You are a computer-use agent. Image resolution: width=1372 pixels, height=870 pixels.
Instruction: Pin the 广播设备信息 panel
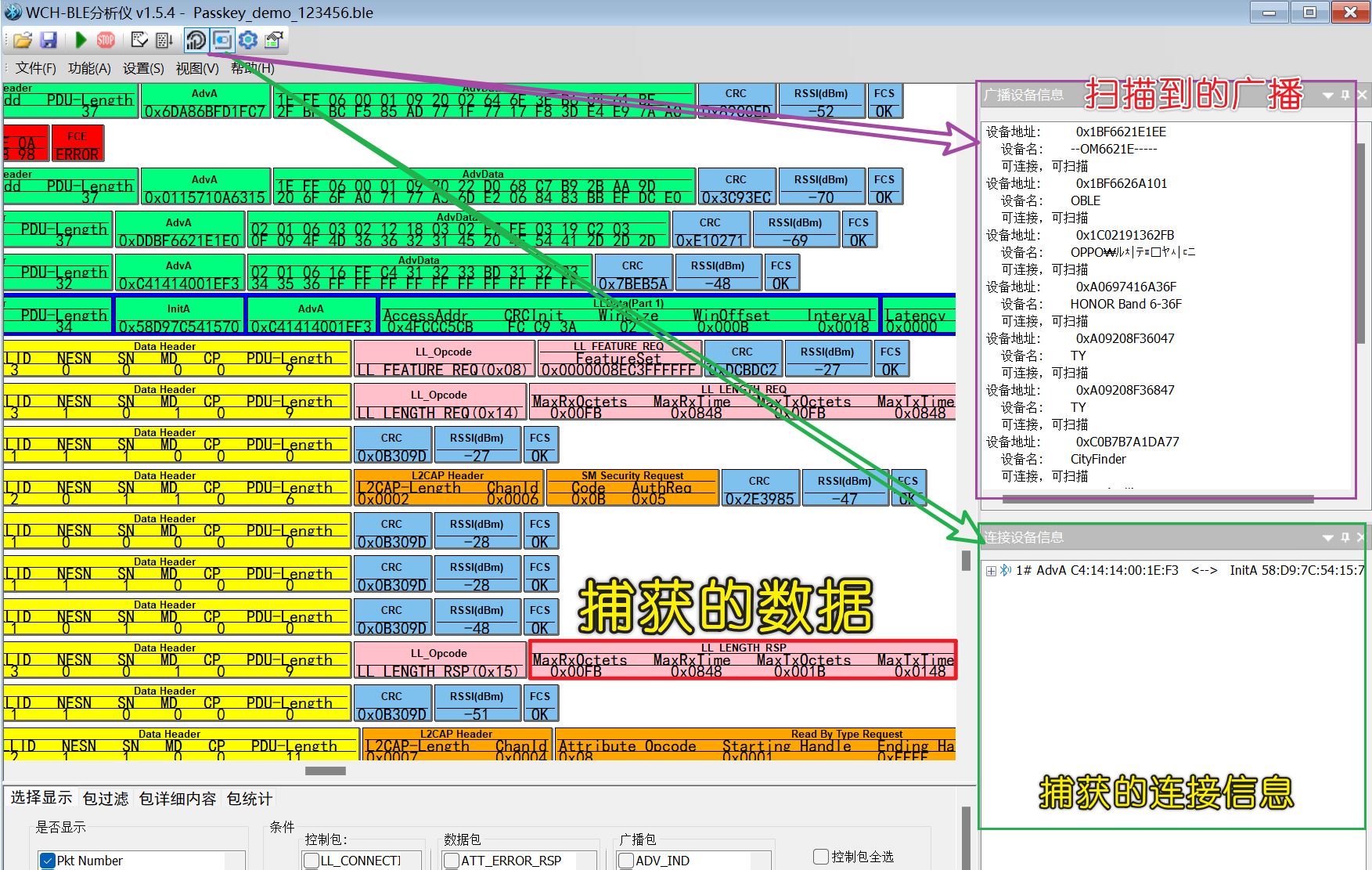coord(1345,95)
